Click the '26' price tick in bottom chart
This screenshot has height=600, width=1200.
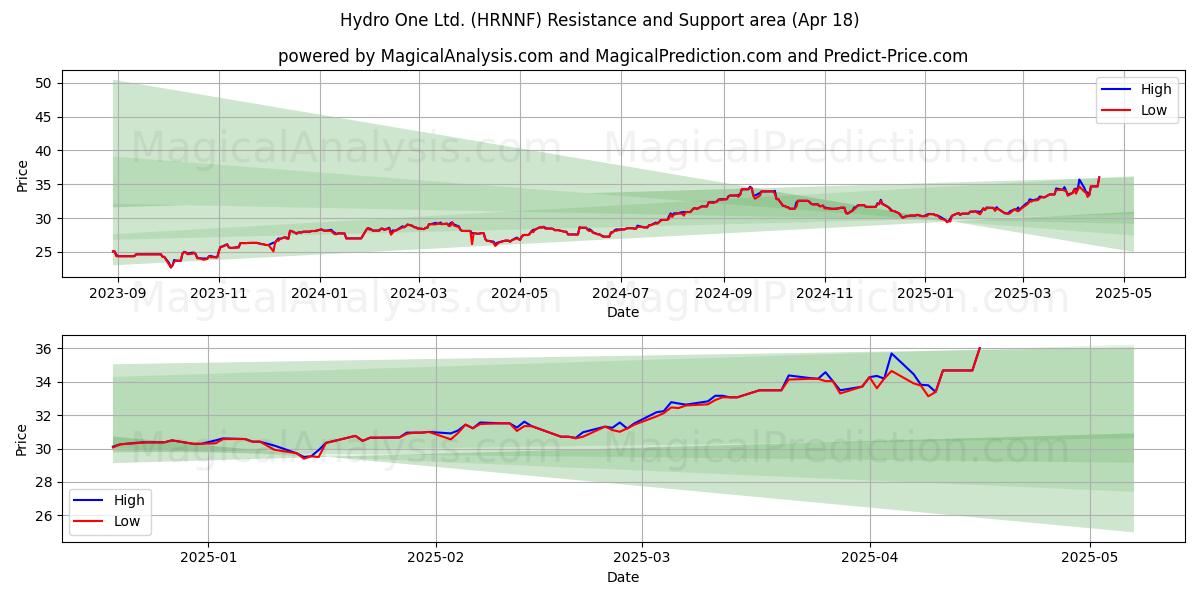pyautogui.click(x=45, y=516)
